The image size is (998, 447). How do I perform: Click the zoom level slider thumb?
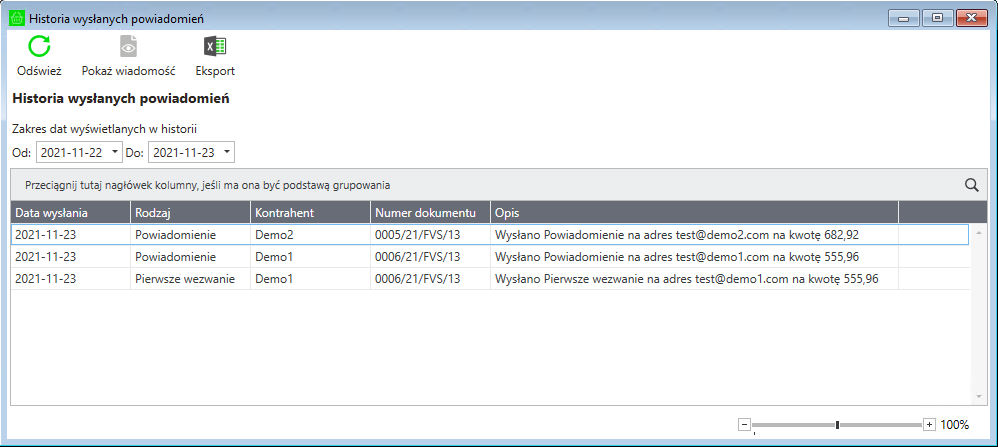[x=837, y=424]
